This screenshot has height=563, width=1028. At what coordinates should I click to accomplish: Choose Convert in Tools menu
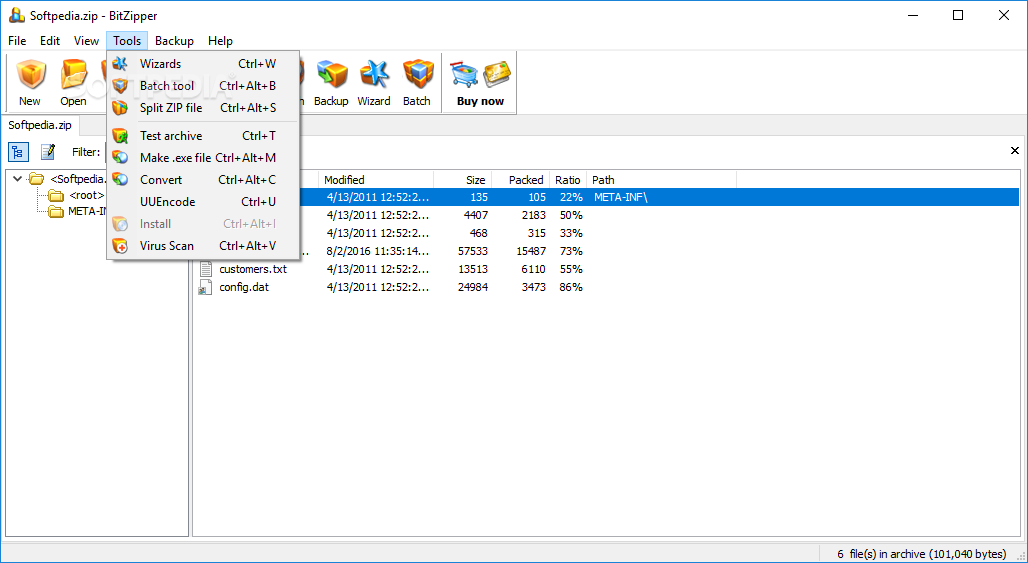tap(203, 180)
